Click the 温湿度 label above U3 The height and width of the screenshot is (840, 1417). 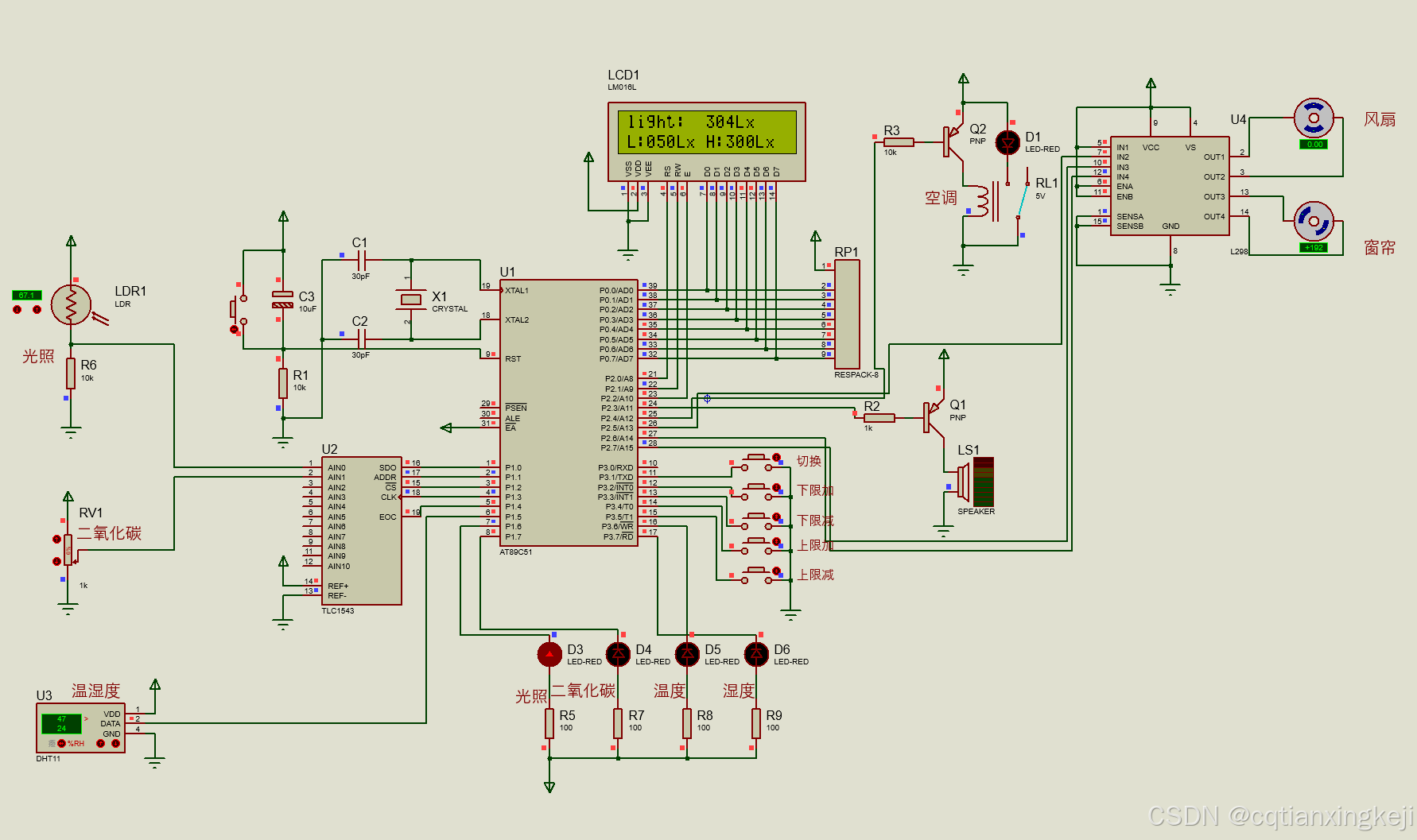point(95,691)
